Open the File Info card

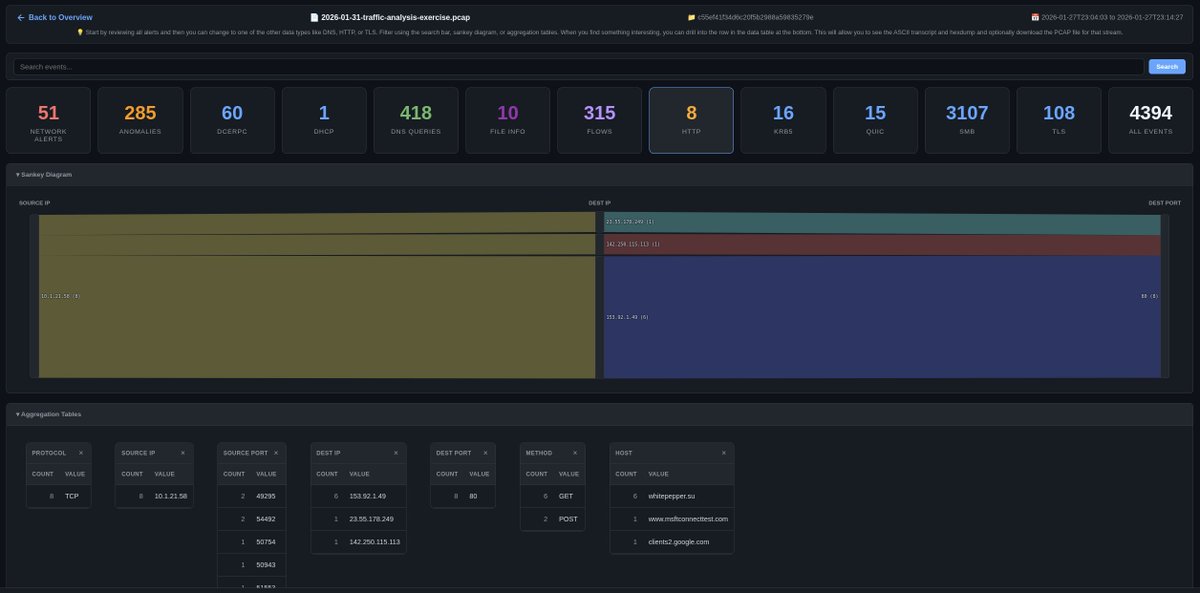[x=508, y=120]
